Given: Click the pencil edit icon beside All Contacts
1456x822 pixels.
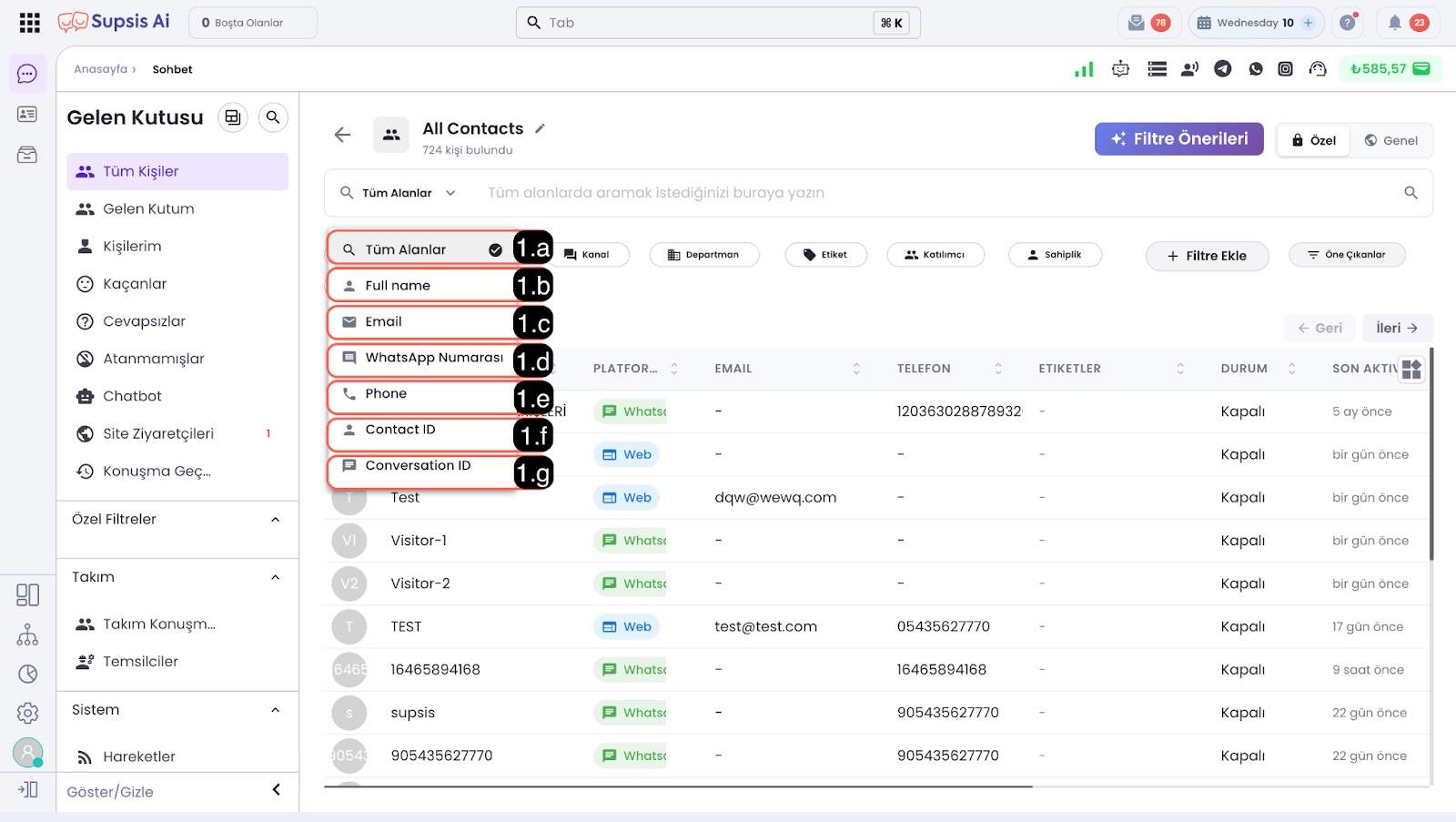Looking at the screenshot, I should (540, 128).
